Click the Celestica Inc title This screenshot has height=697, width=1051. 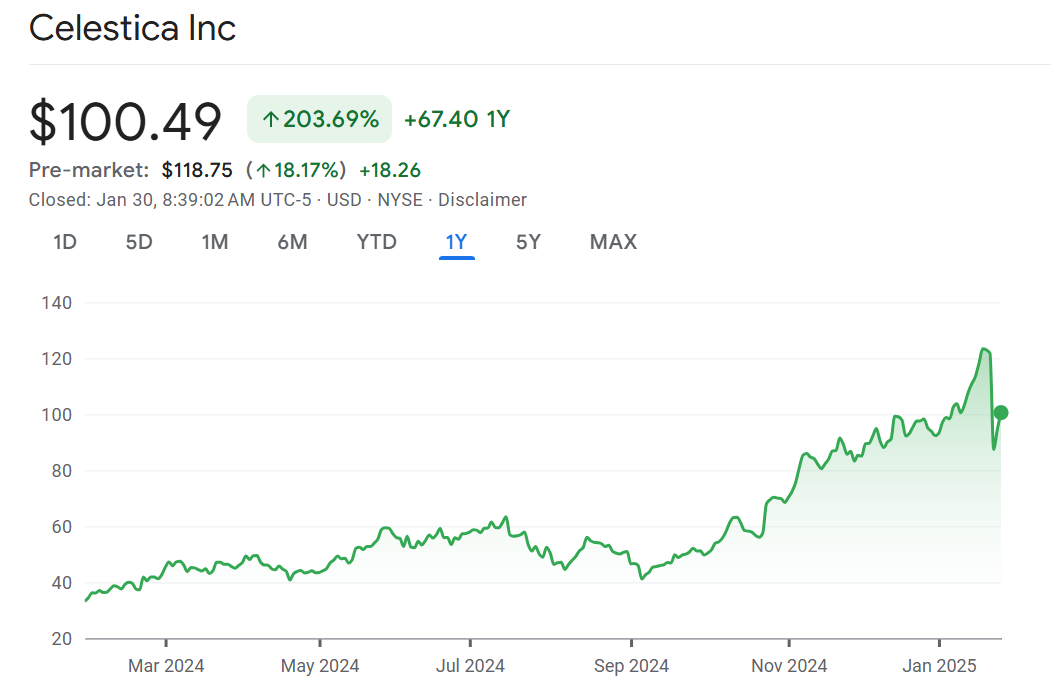tap(132, 28)
